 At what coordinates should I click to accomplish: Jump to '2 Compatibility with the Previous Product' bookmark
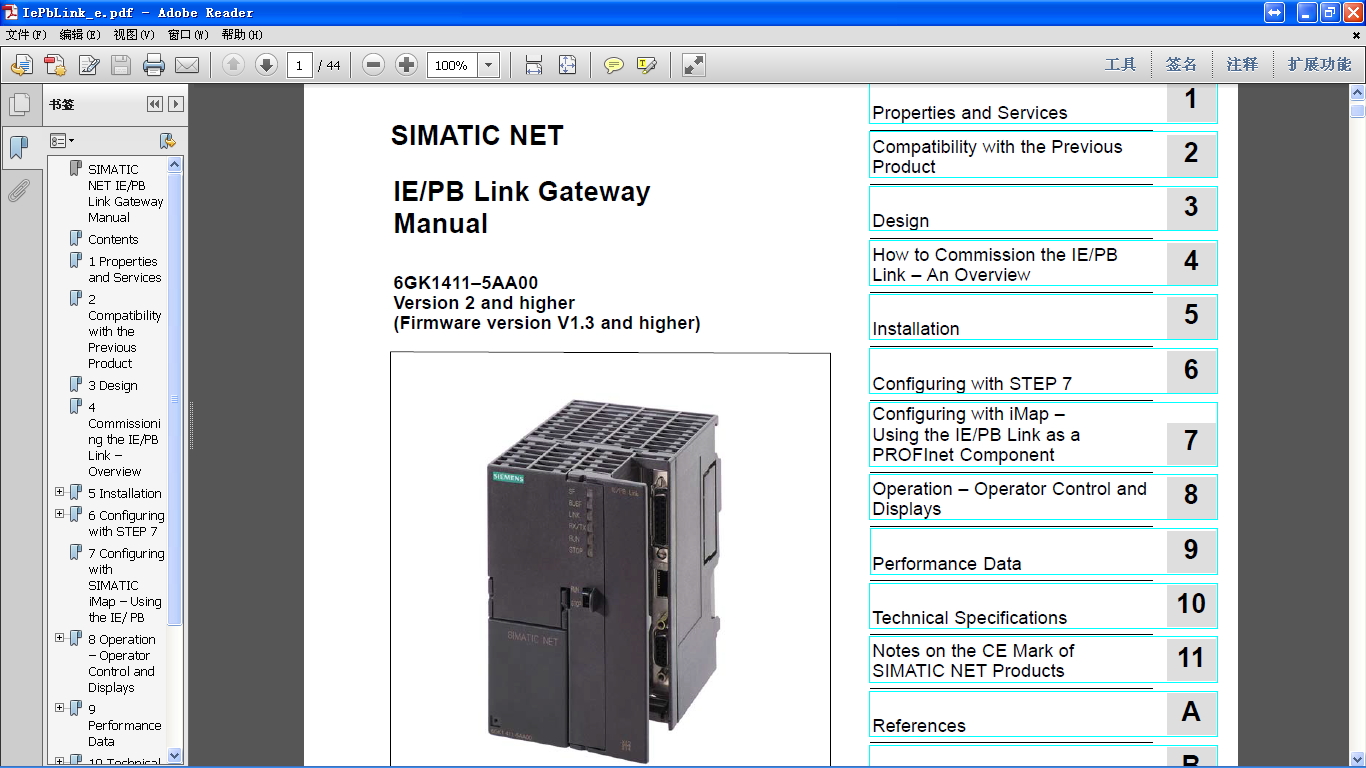click(x=124, y=331)
